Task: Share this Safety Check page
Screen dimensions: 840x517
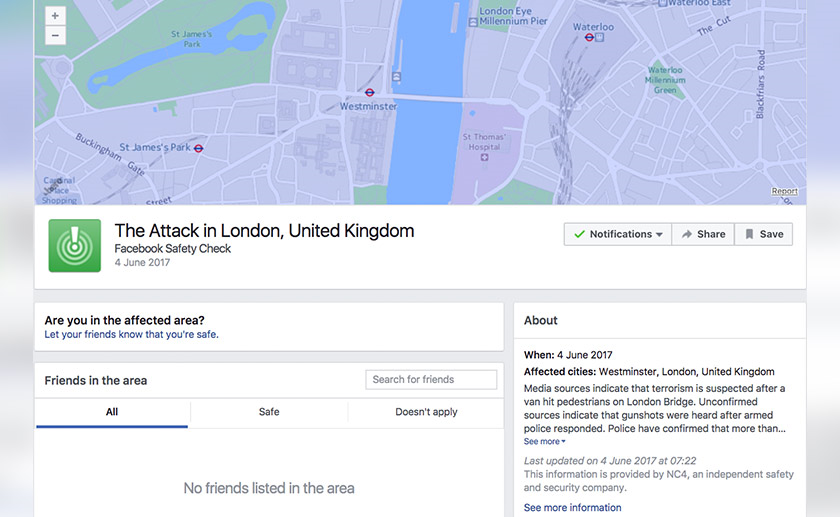Action: click(x=702, y=234)
